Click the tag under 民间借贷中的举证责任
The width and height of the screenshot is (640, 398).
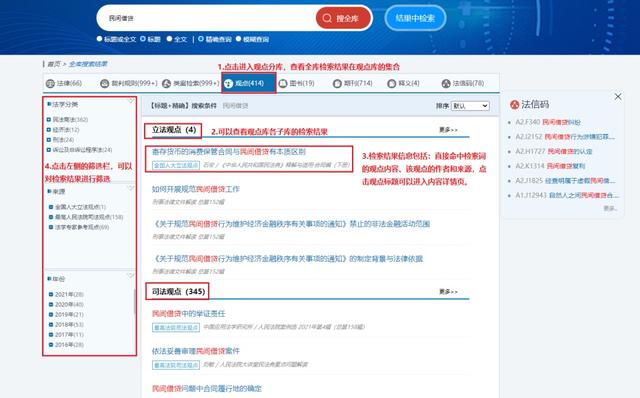tap(176, 327)
